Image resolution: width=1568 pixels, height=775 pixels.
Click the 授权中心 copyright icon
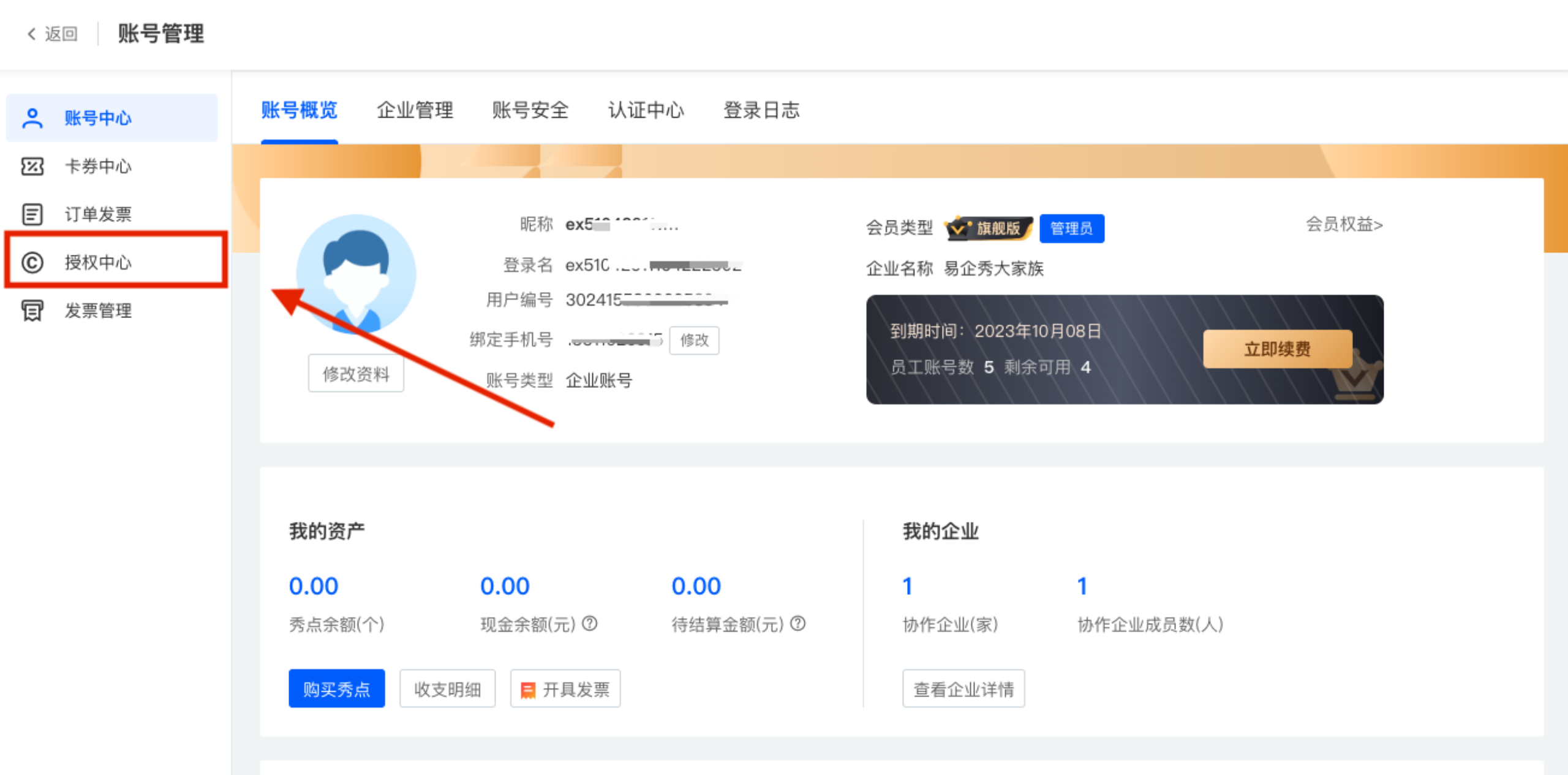coord(32,262)
